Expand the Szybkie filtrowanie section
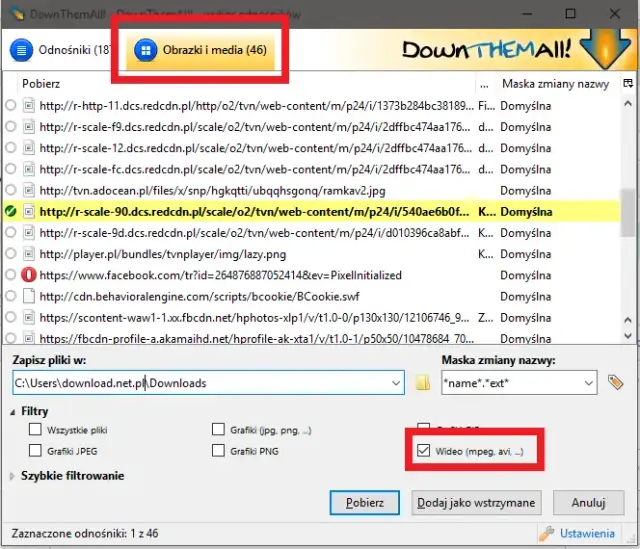Image resolution: width=640 pixels, height=549 pixels. pos(13,476)
